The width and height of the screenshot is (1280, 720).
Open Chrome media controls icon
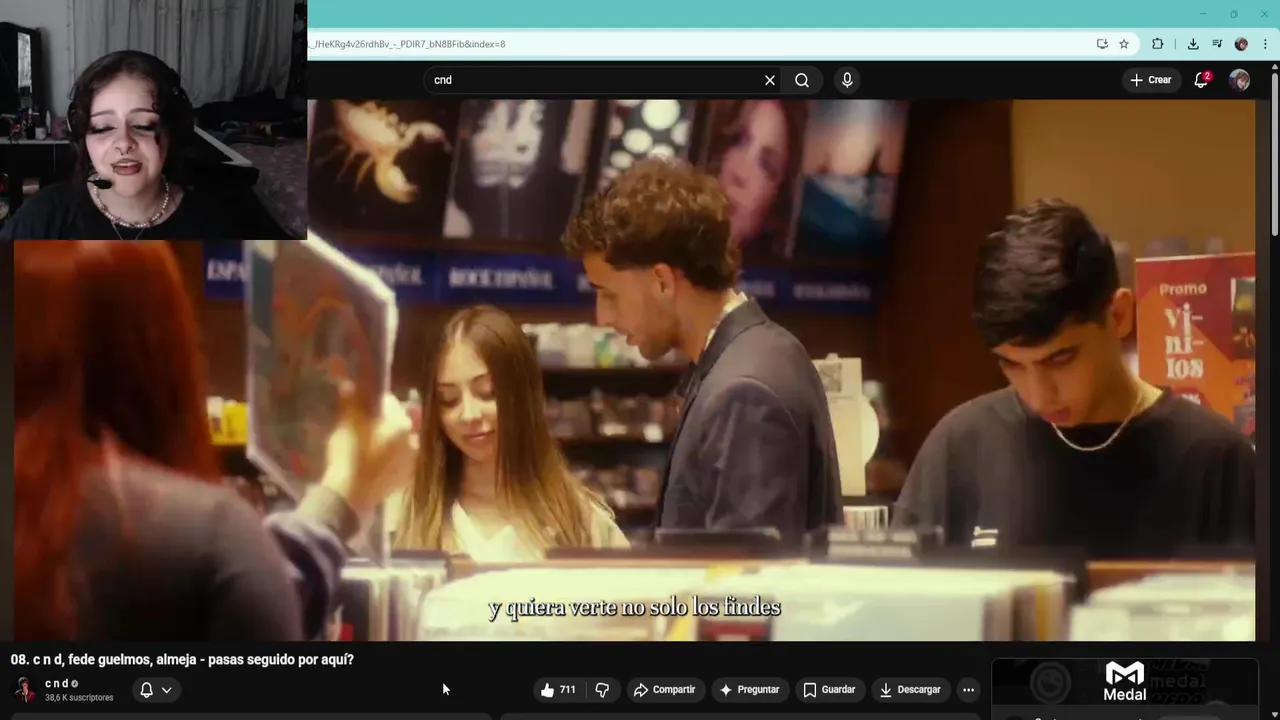click(x=1217, y=44)
